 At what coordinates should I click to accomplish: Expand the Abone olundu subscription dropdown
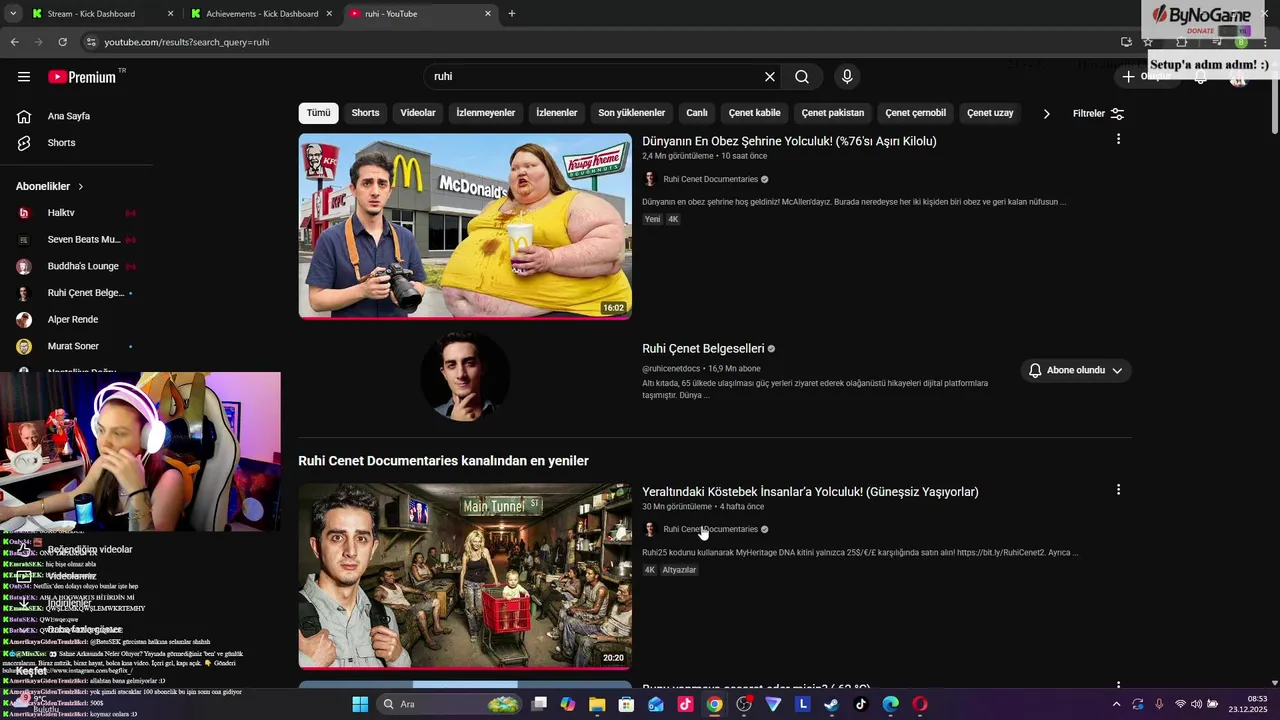coord(1076,370)
